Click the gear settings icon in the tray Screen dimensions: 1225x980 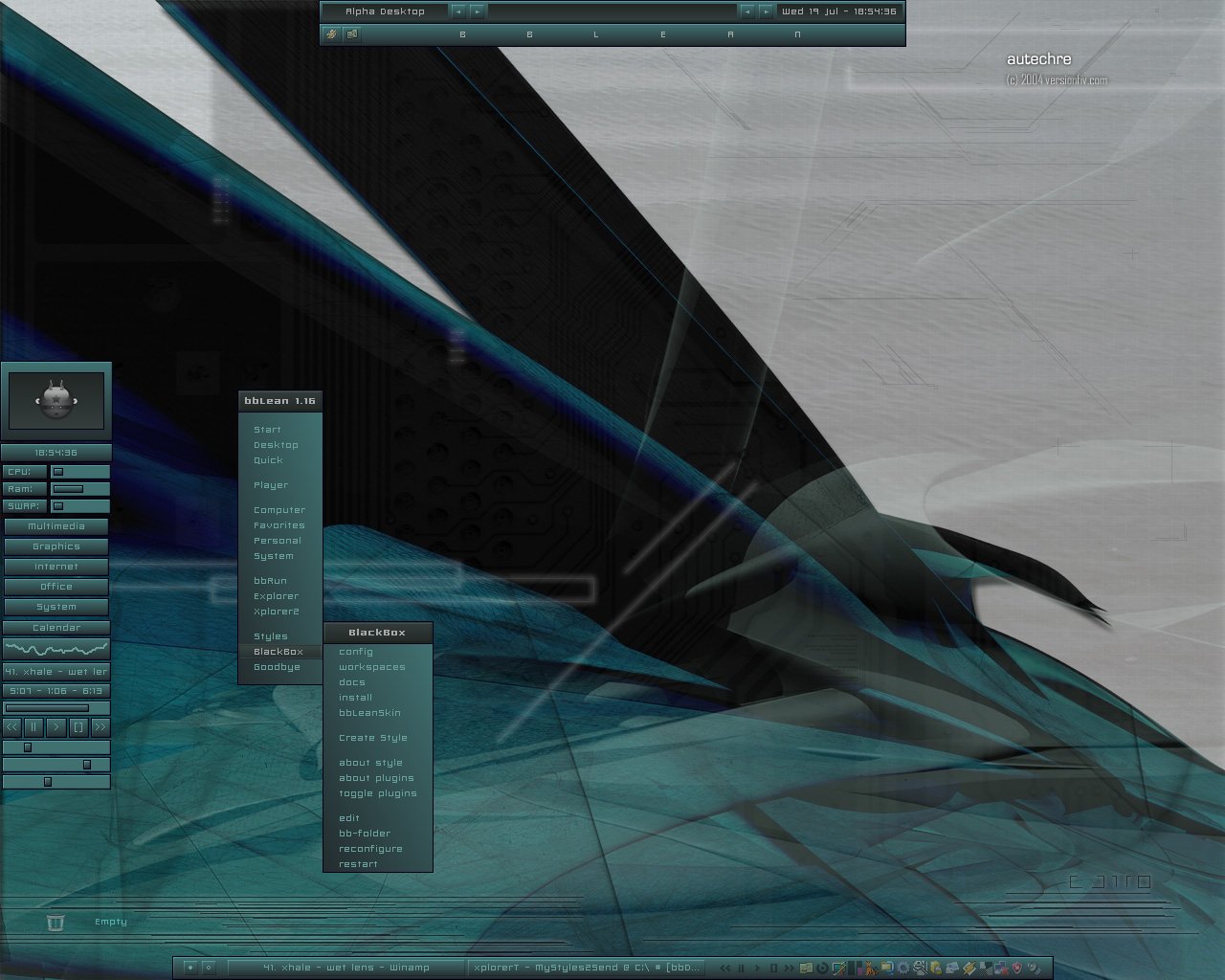902,969
